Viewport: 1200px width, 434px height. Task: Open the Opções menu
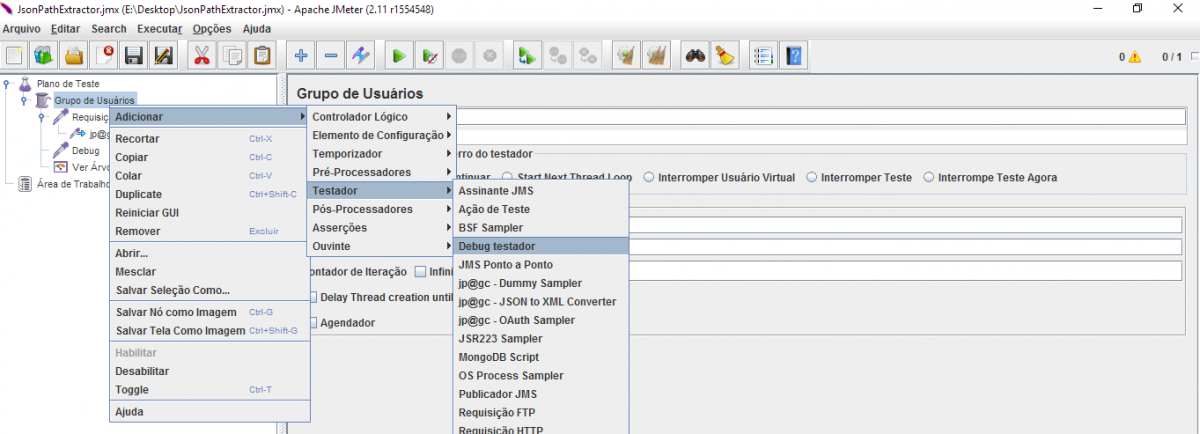pos(211,29)
